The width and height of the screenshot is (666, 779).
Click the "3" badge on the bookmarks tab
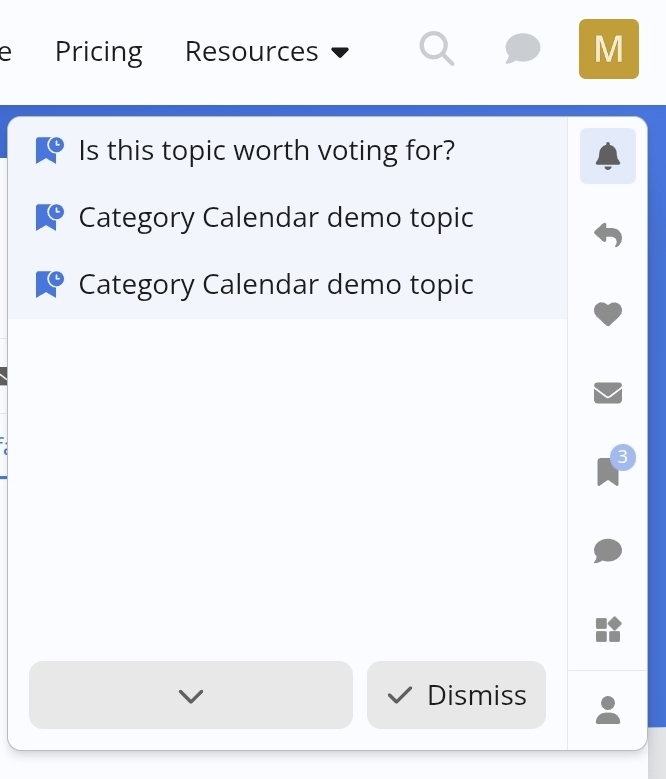click(x=622, y=457)
